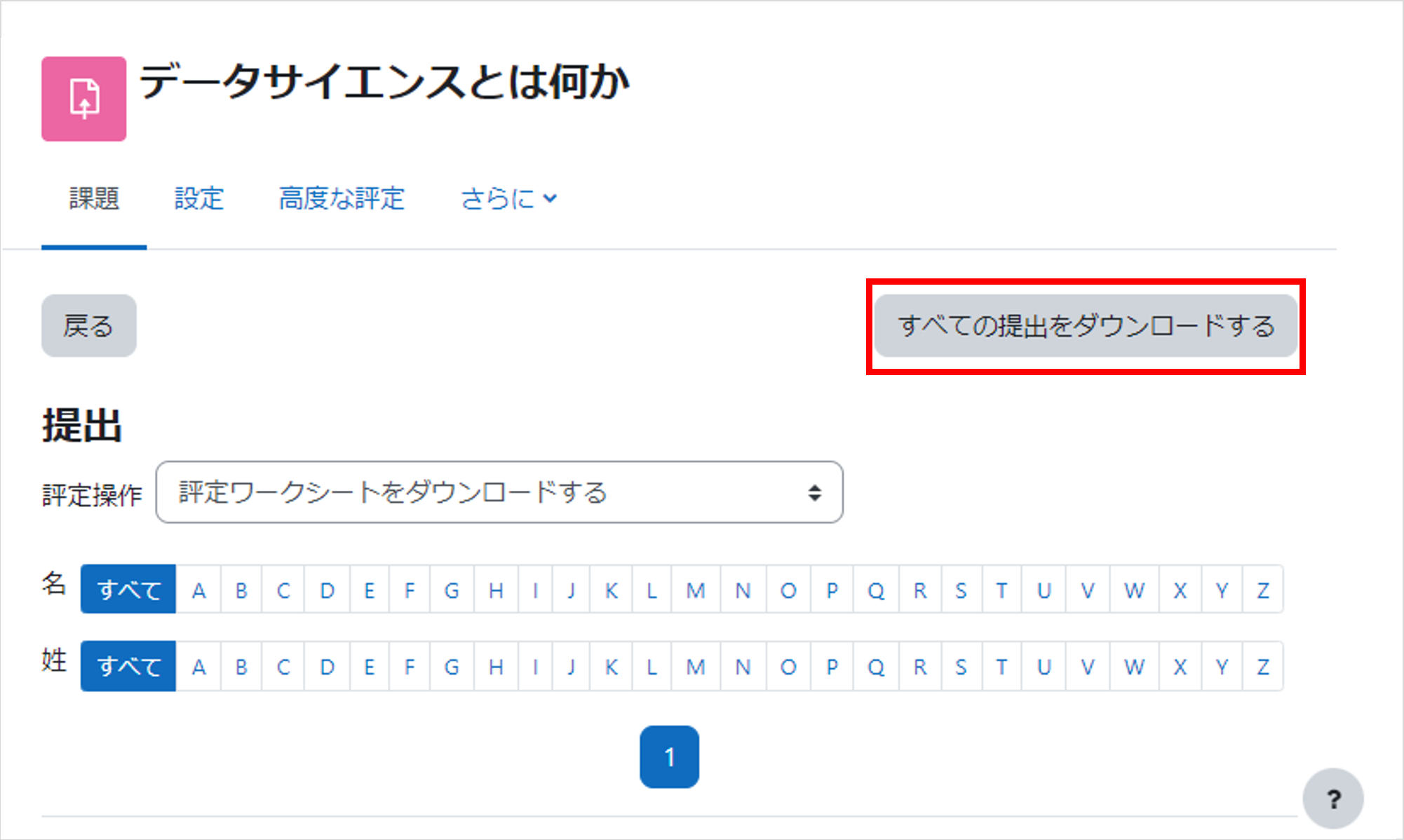Screen dimensions: 1404x840
Task: Filter 姓 by letter C
Action: [283, 665]
